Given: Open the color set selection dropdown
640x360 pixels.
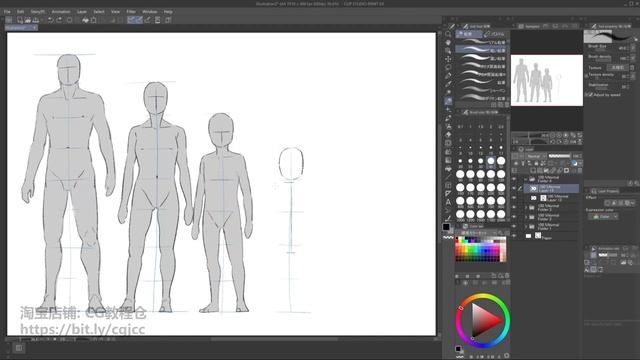Looking at the screenshot, I should click(477, 233).
